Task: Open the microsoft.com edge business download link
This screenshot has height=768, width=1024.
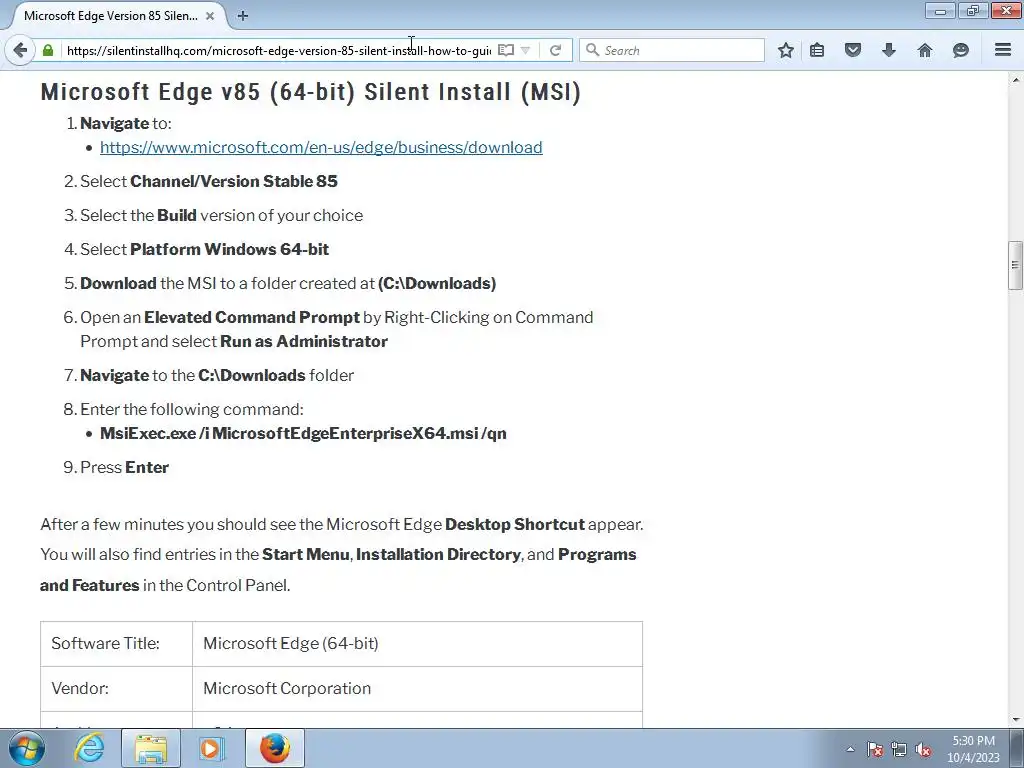Action: (x=321, y=147)
